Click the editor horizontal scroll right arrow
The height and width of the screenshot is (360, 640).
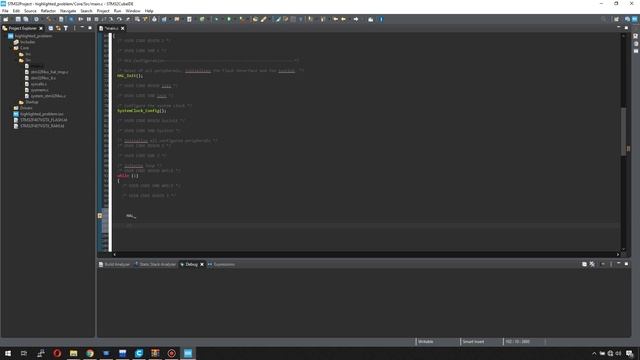tap(618, 254)
